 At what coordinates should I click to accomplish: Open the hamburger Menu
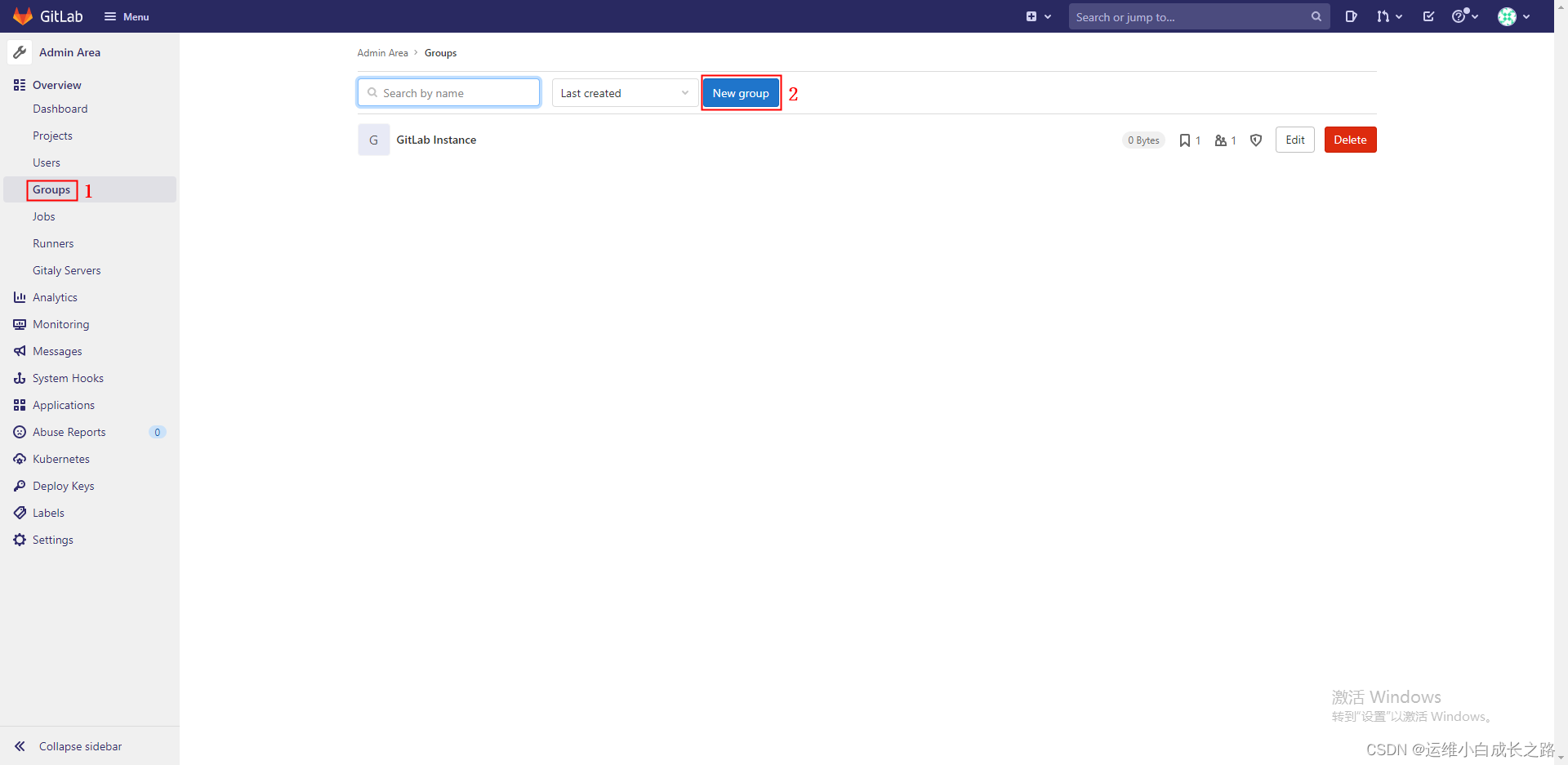[127, 16]
